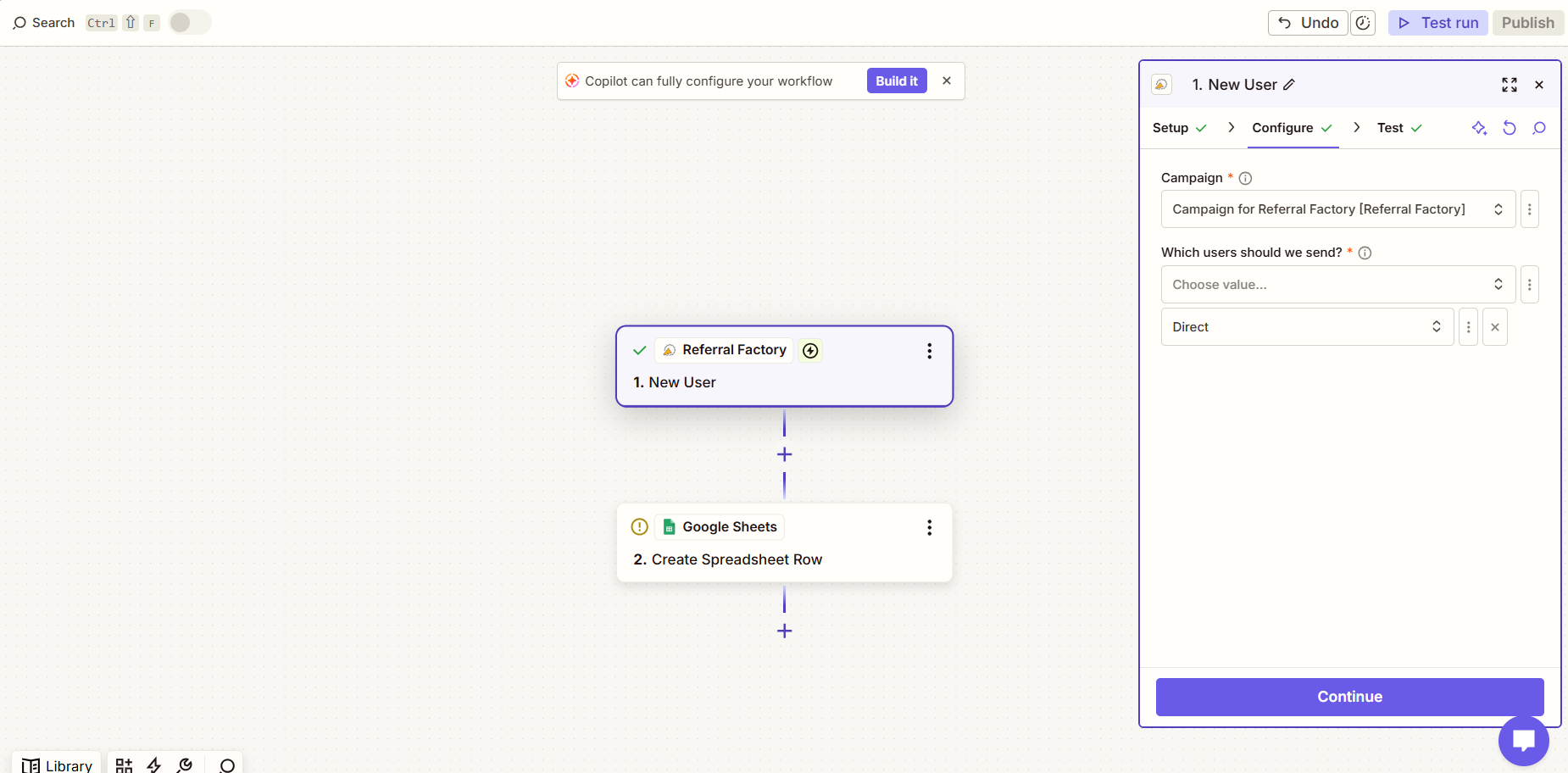Open more options beside Choose value field
1568x773 pixels.
(x=1530, y=285)
